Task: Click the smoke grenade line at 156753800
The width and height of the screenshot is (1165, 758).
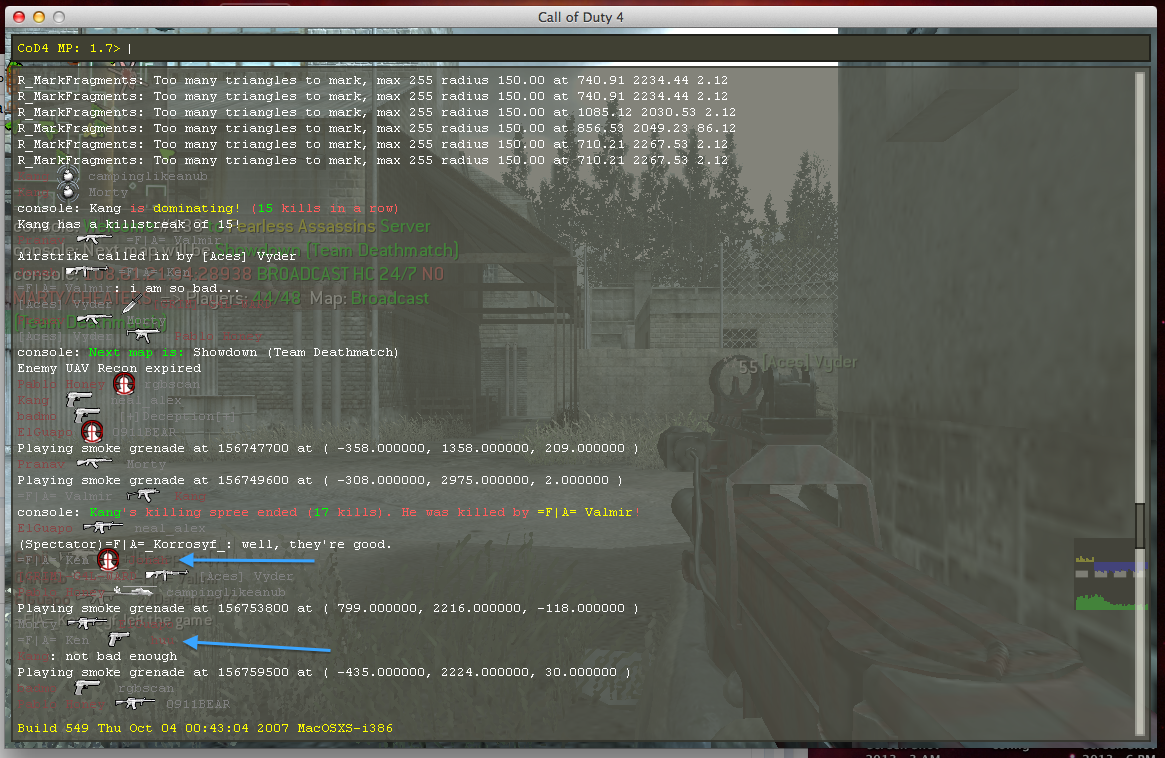Action: pos(328,608)
